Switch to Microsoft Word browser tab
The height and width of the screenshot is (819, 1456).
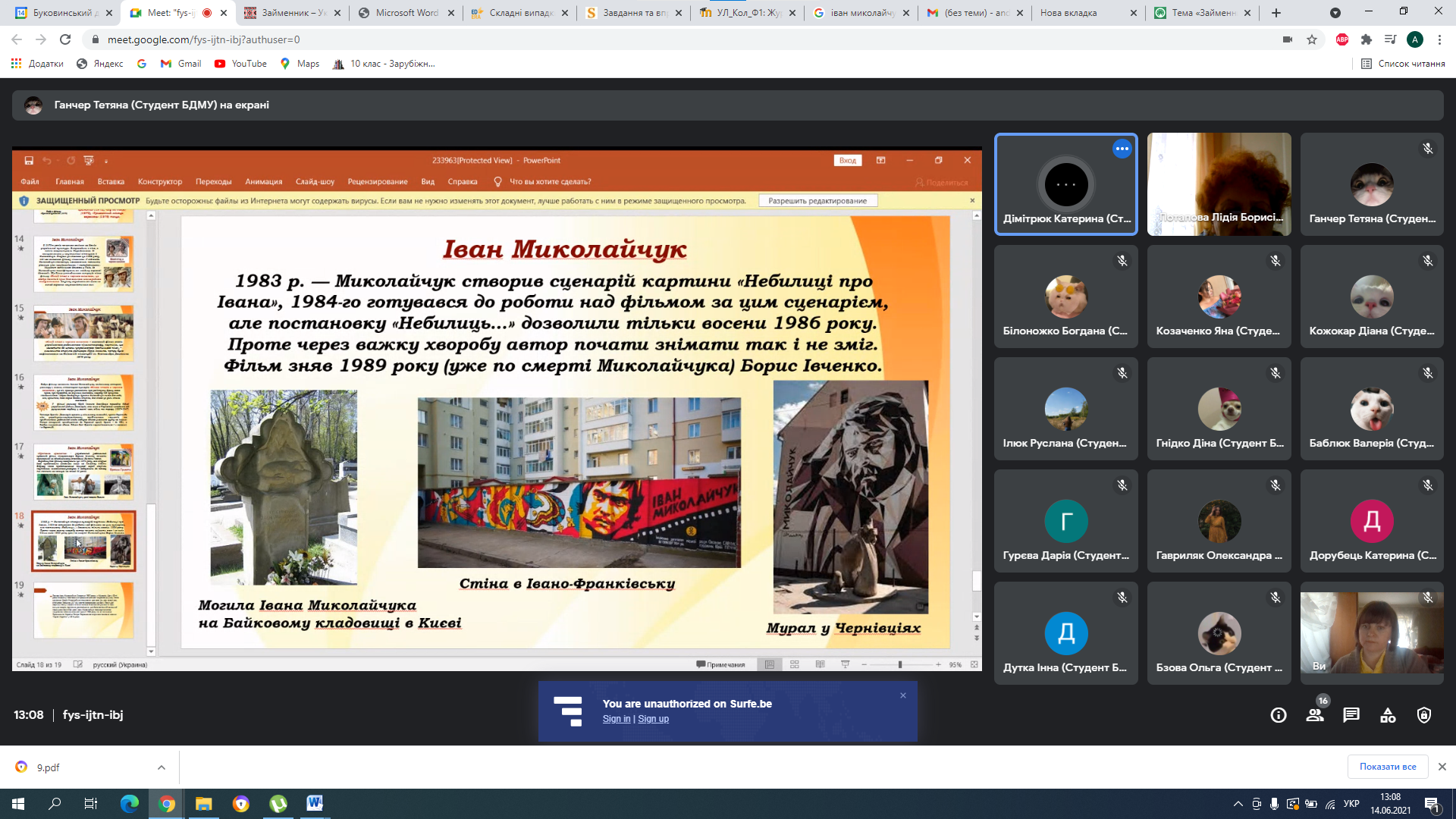(x=406, y=13)
